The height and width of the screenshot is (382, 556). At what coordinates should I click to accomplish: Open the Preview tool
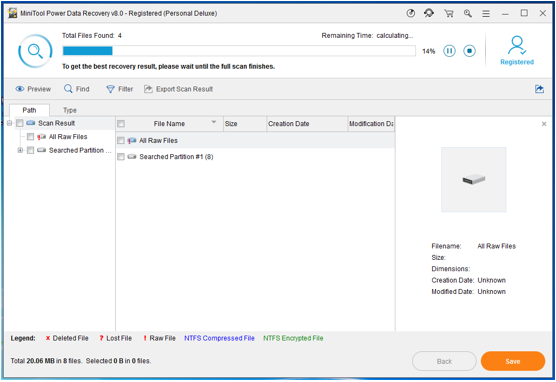[33, 89]
